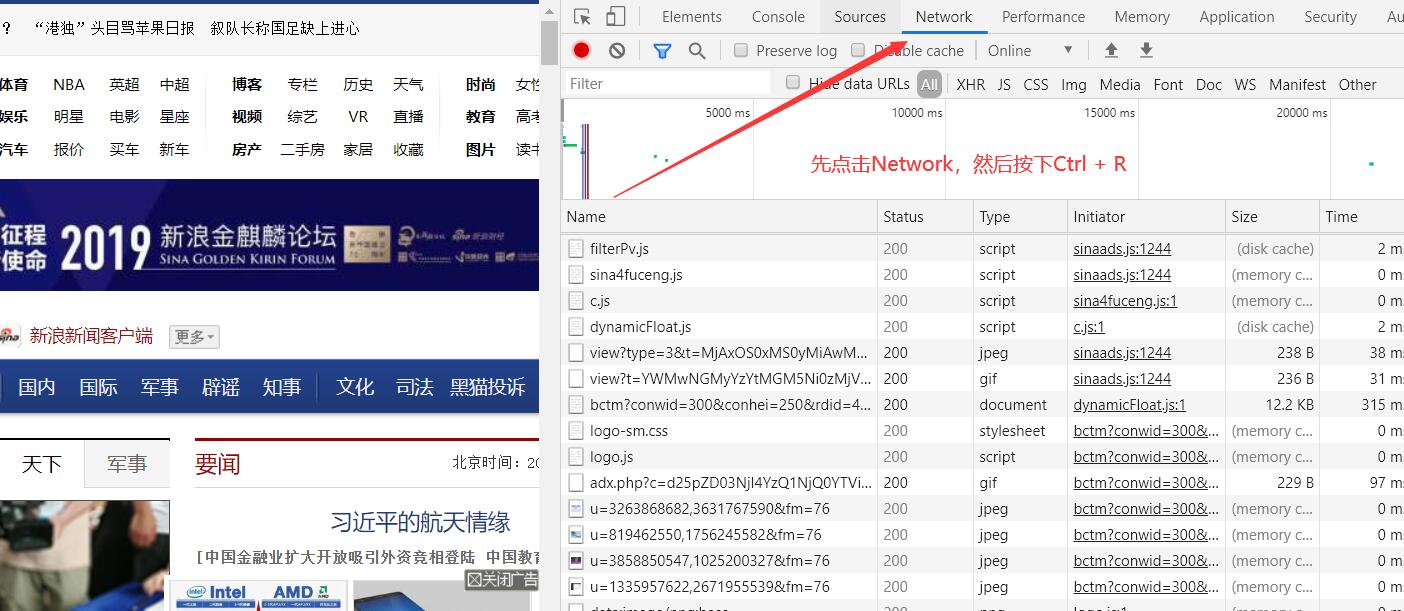Screen dimensions: 1404x611
Task: Filter requests by JS type
Action: pyautogui.click(x=1004, y=84)
